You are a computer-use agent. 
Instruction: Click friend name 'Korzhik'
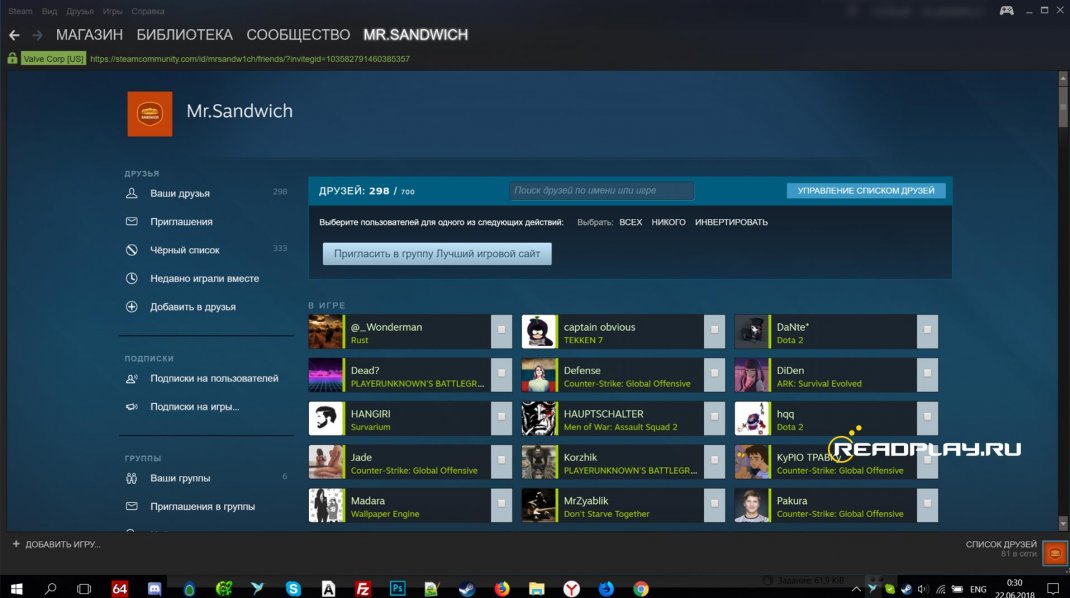pos(580,457)
